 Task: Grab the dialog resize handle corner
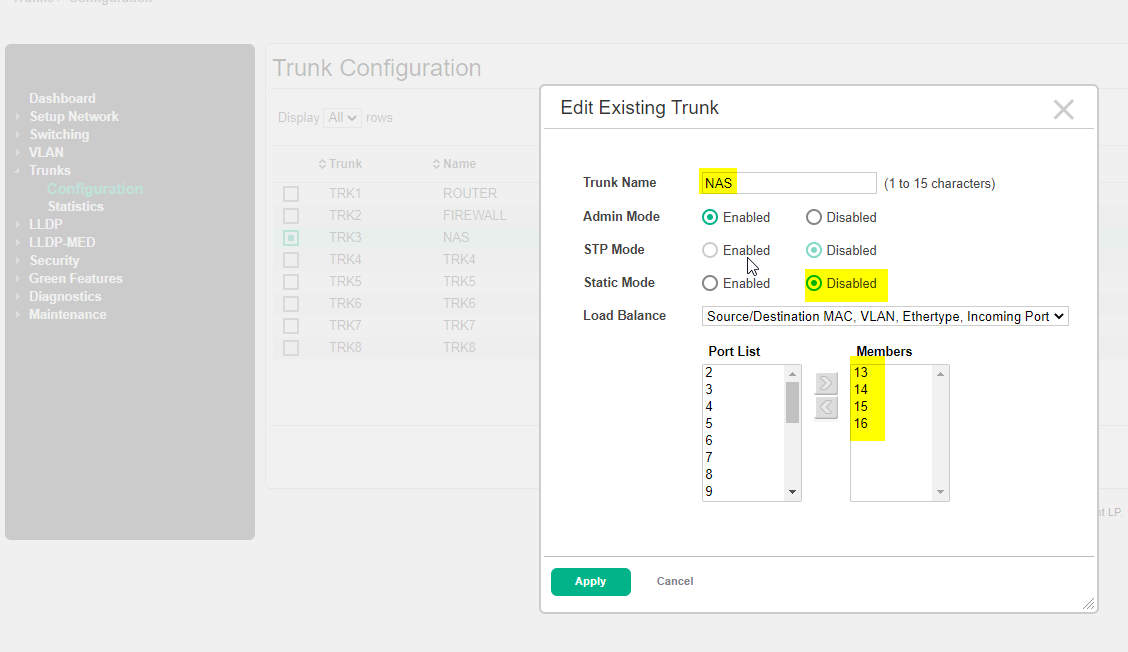(1088, 603)
